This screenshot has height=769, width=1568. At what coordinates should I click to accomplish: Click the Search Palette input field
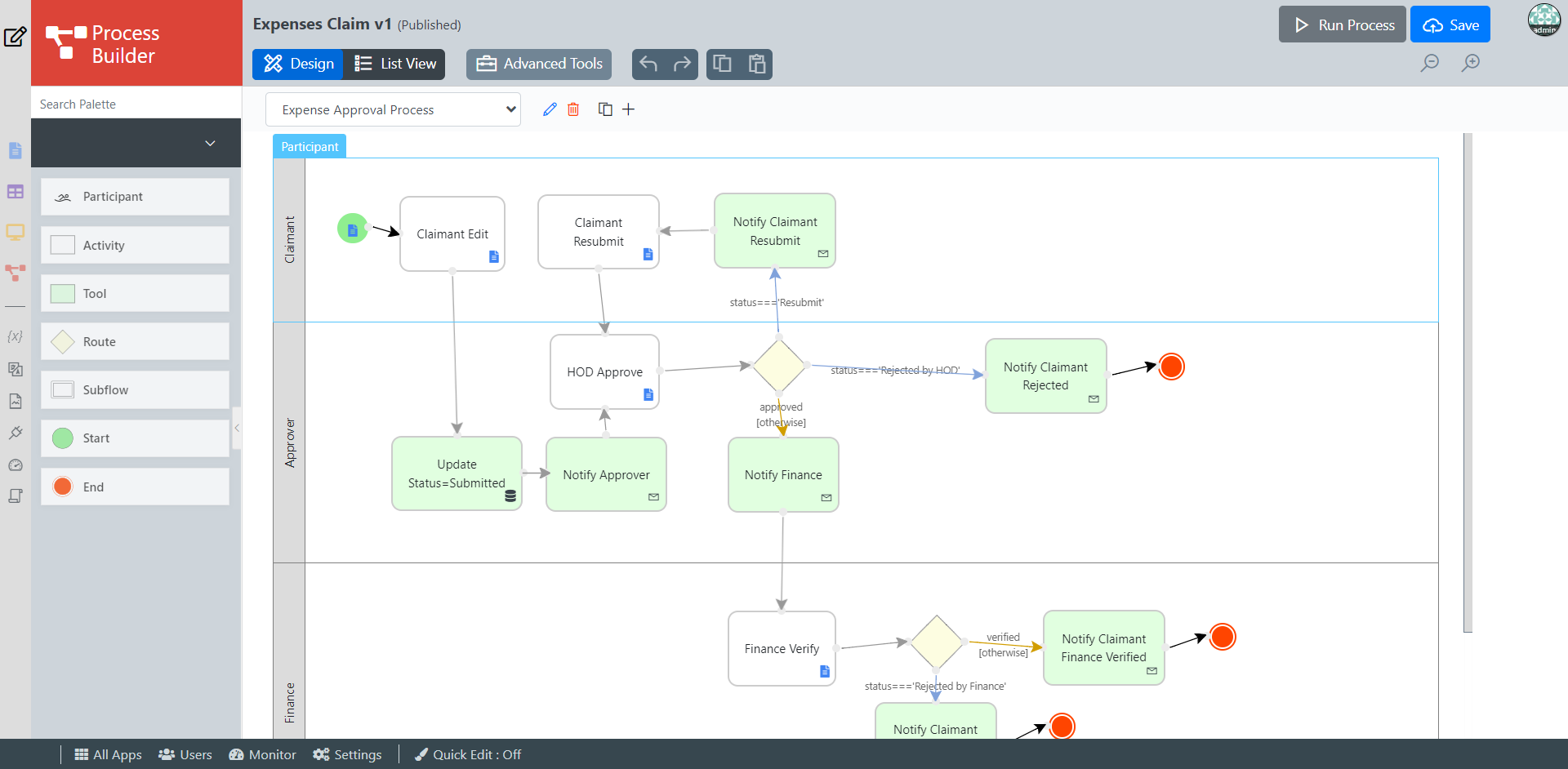pyautogui.click(x=136, y=104)
